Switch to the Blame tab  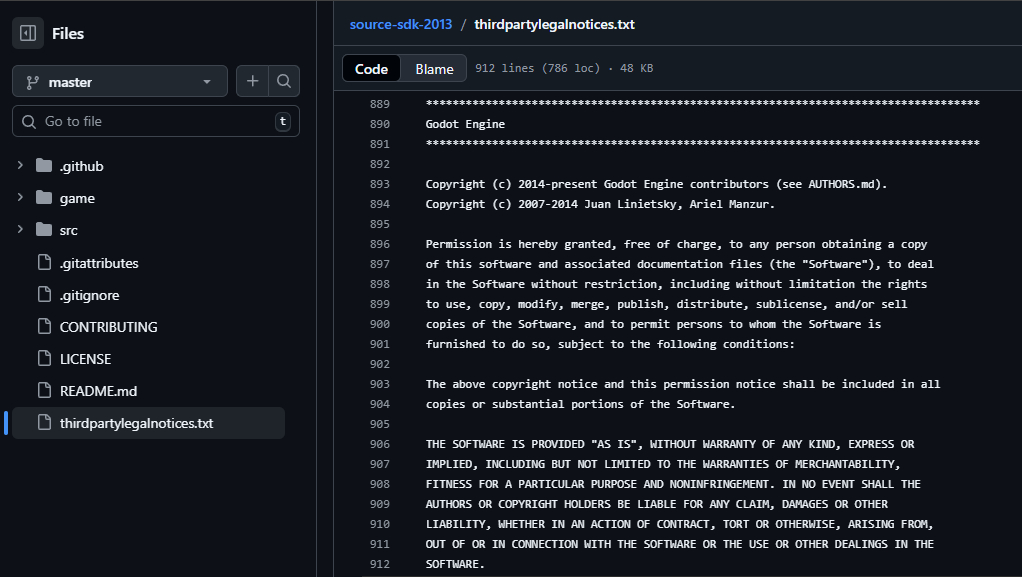tap(434, 69)
